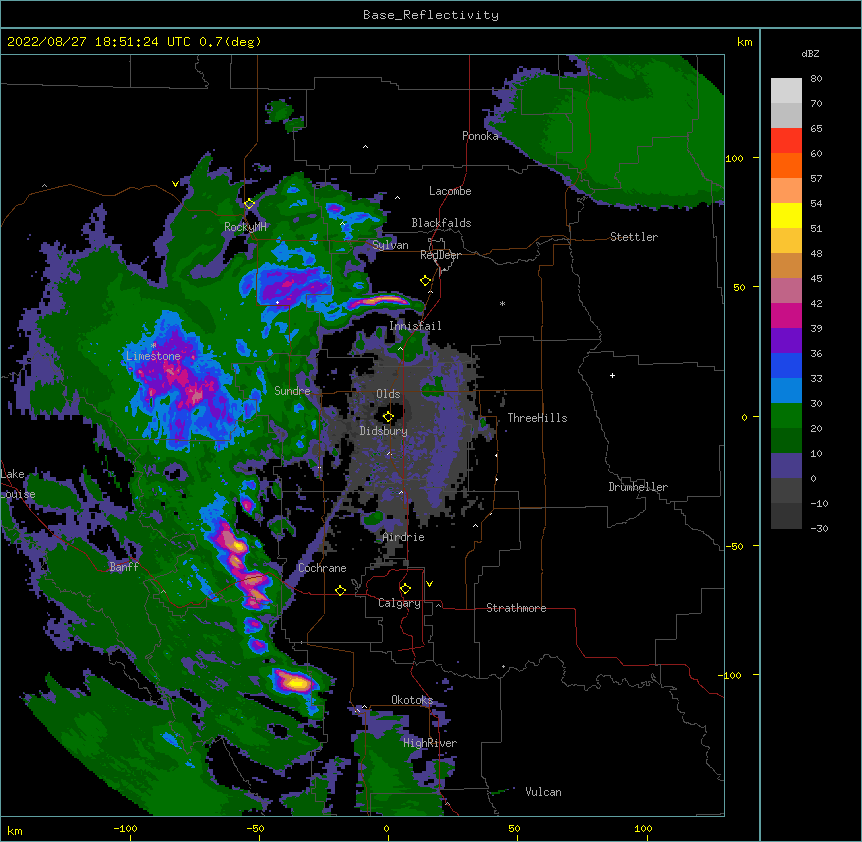Click the Okotoks city label
The height and width of the screenshot is (842, 862).
(x=412, y=700)
